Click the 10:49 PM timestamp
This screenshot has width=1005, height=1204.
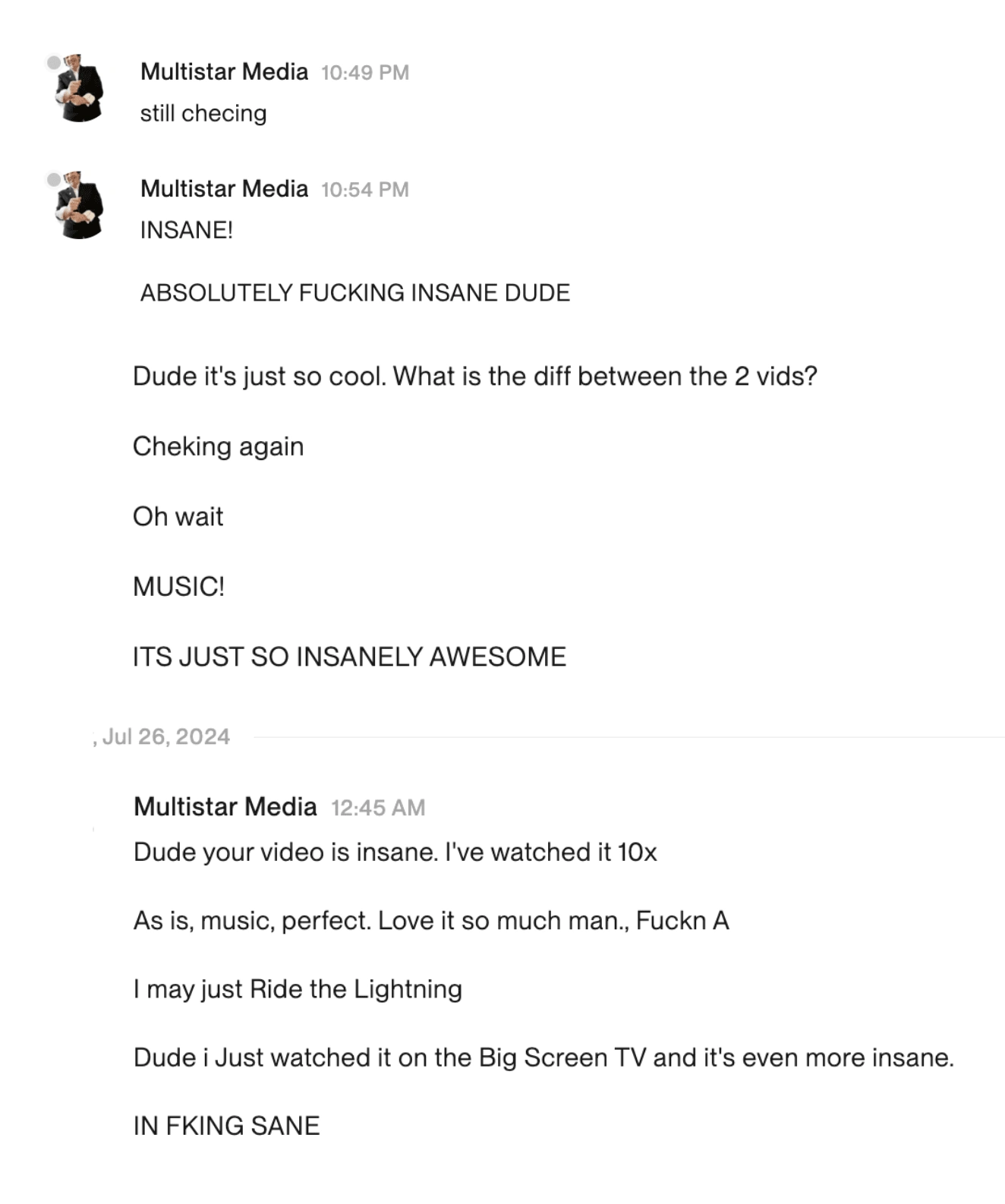click(x=365, y=73)
